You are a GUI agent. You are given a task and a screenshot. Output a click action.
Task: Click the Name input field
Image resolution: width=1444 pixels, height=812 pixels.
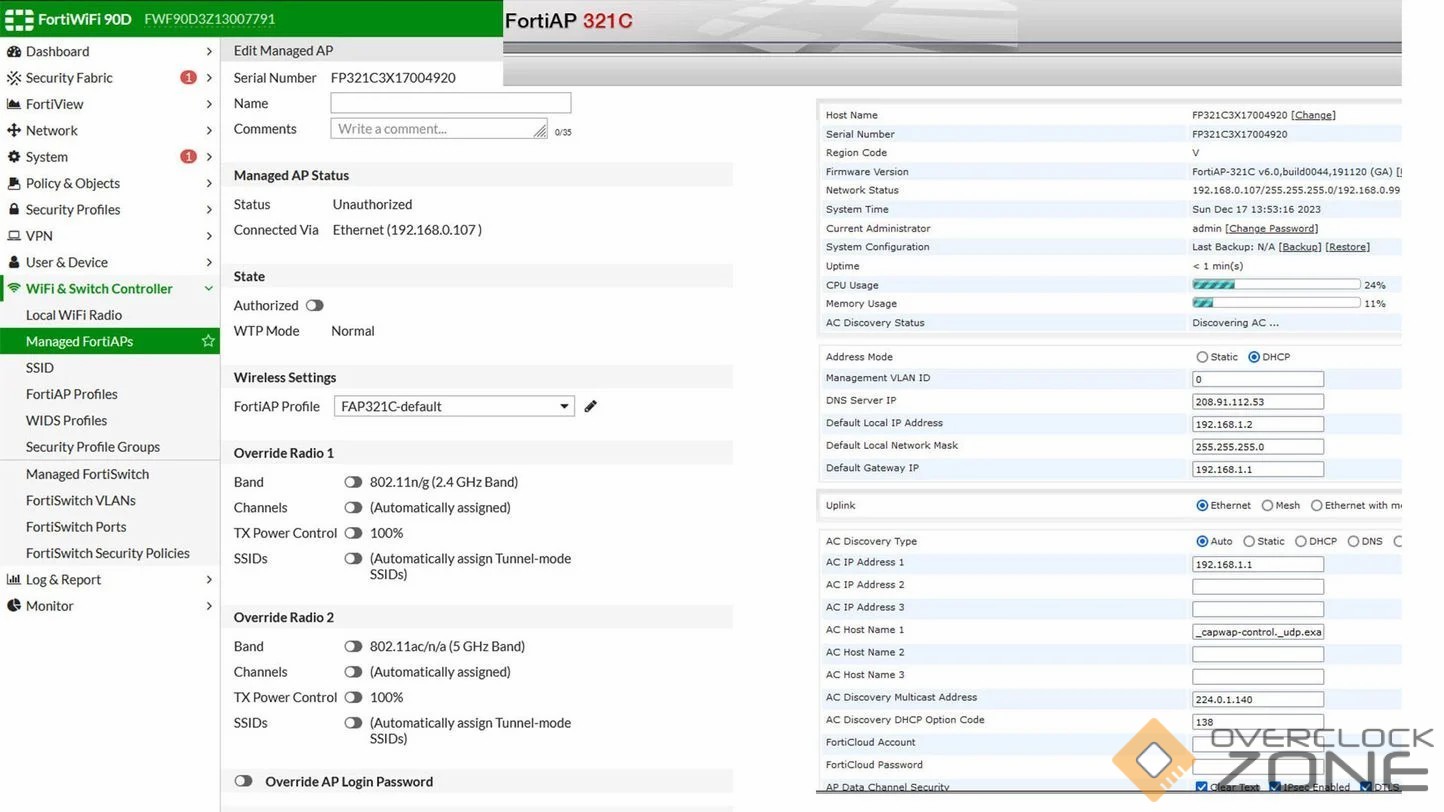451,103
